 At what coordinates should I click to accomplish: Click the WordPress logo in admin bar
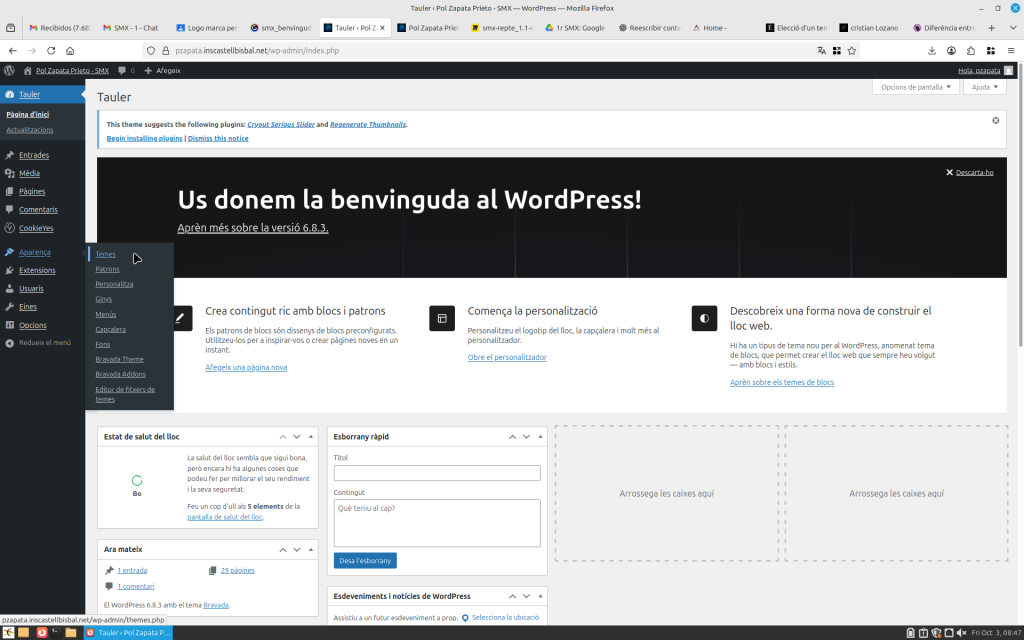click(x=9, y=70)
